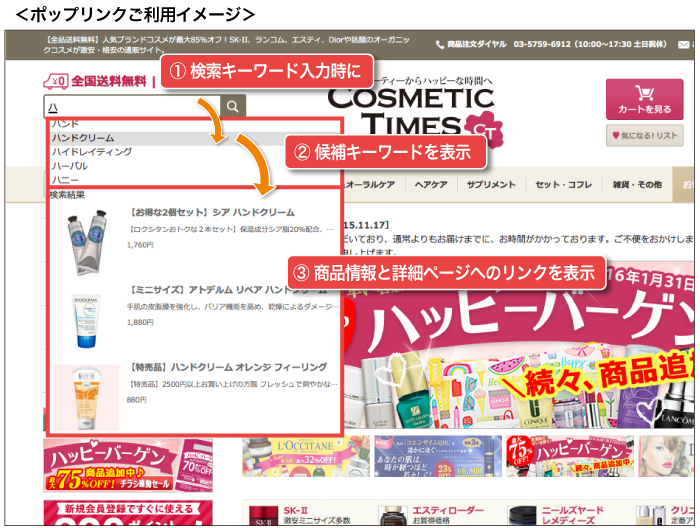700x528 pixels.
Task: Click the orange hand cream tube thumbnail
Action: (86, 398)
